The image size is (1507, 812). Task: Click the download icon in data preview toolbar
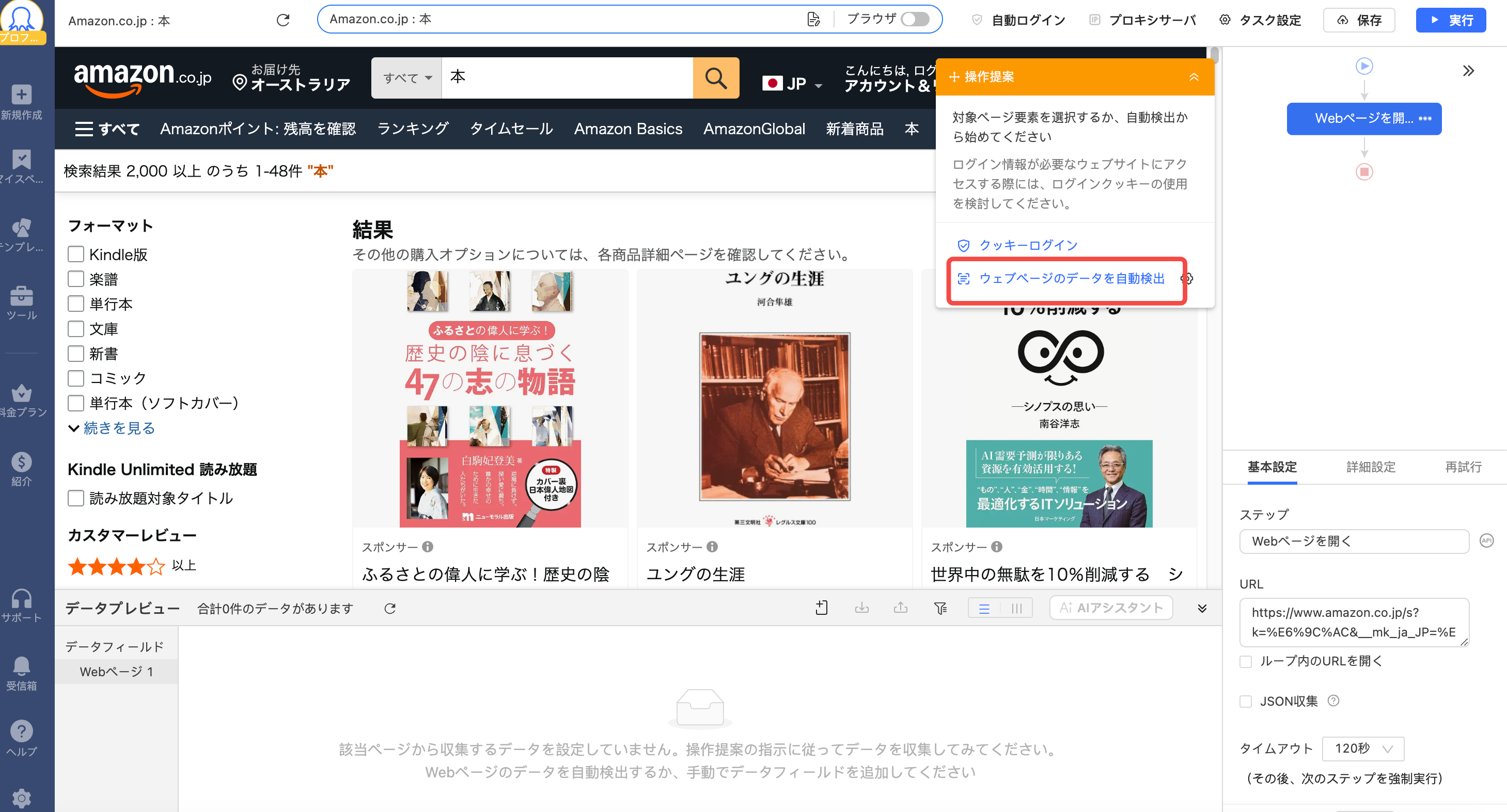tap(862, 609)
